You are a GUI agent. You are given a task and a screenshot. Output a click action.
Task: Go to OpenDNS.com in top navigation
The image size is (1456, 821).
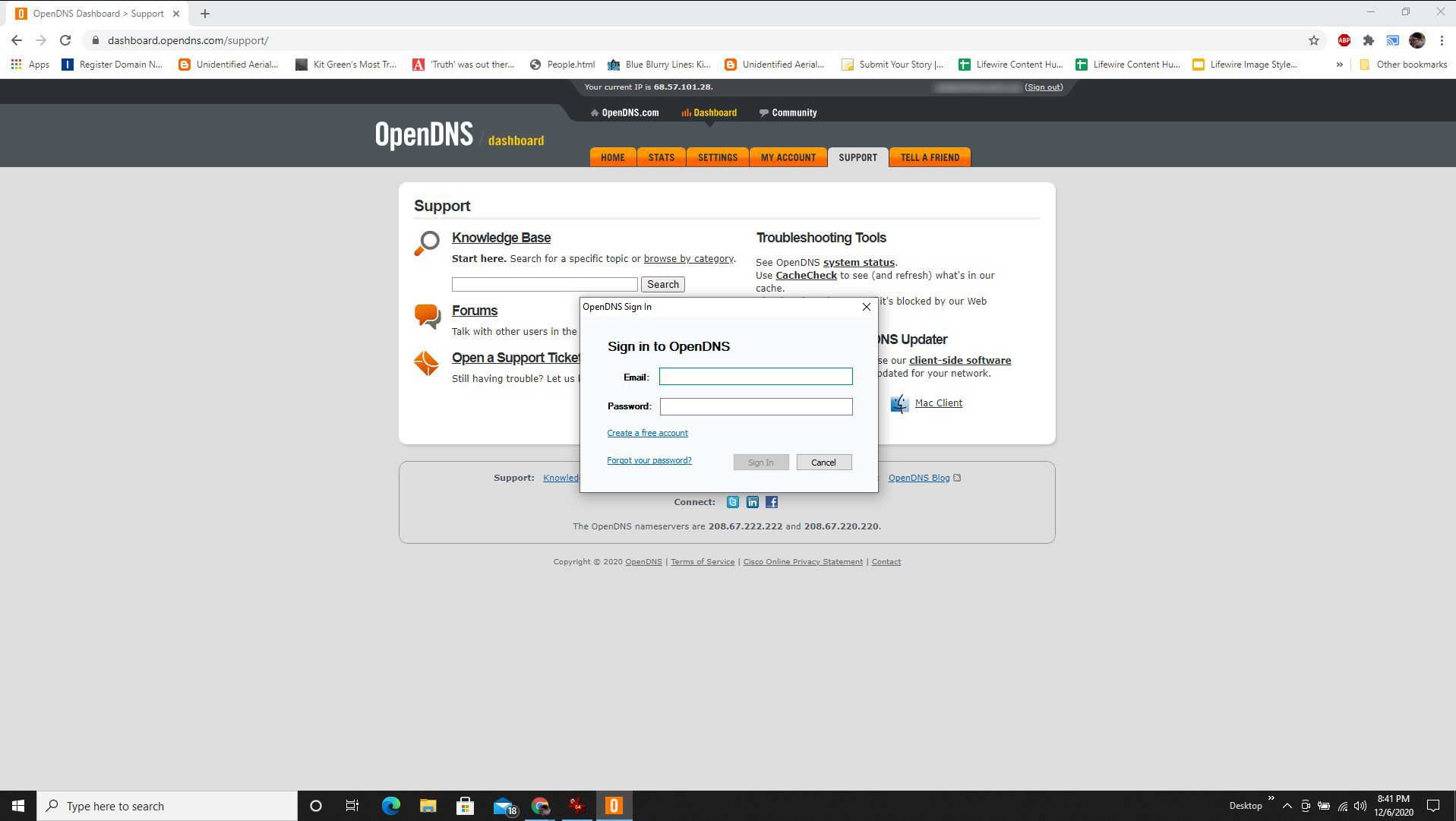pos(624,112)
